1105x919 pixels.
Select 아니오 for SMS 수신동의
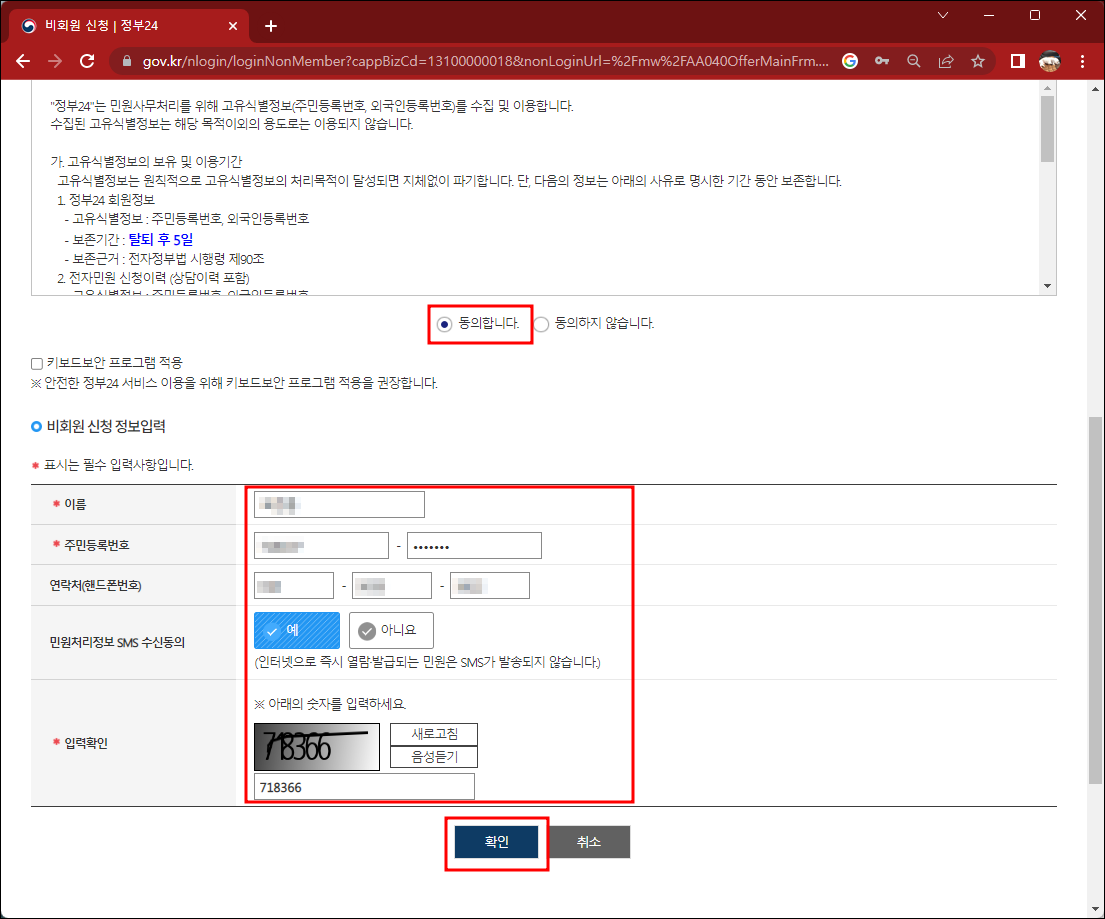[390, 630]
